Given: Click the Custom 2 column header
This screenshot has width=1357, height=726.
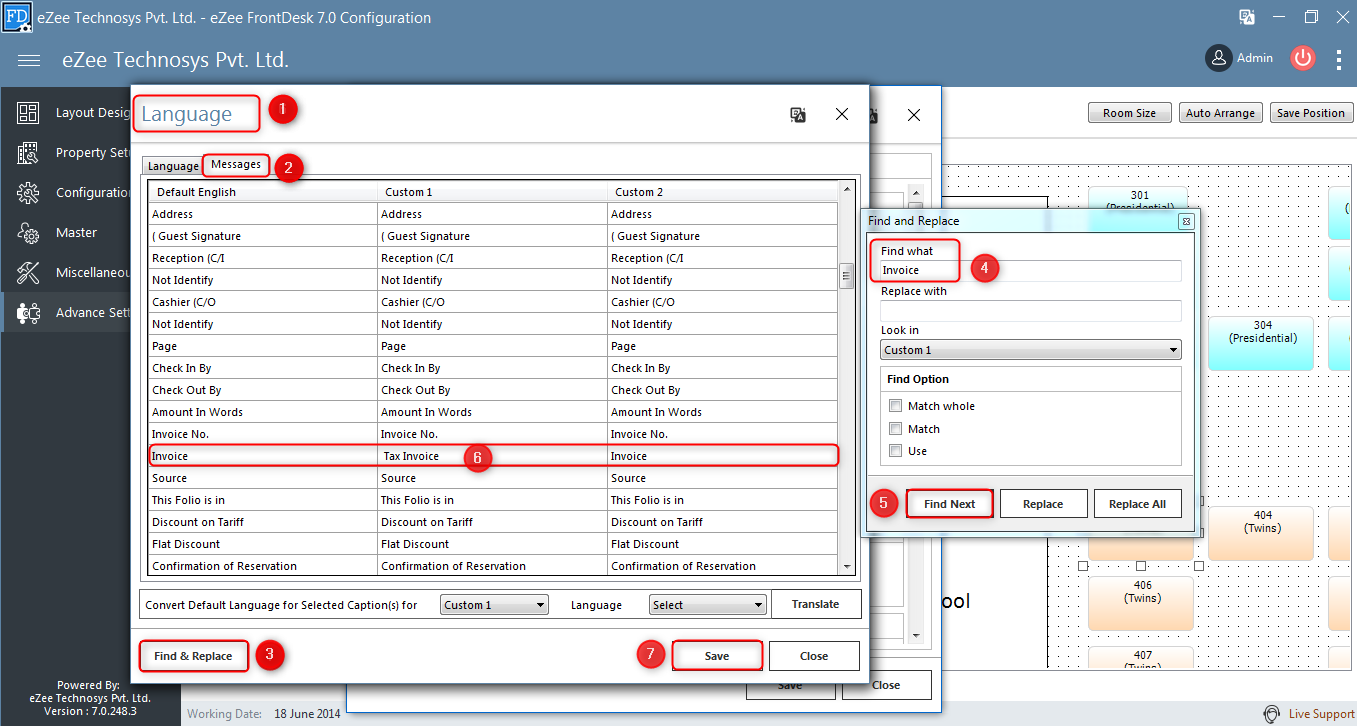Looking at the screenshot, I should 722,192.
